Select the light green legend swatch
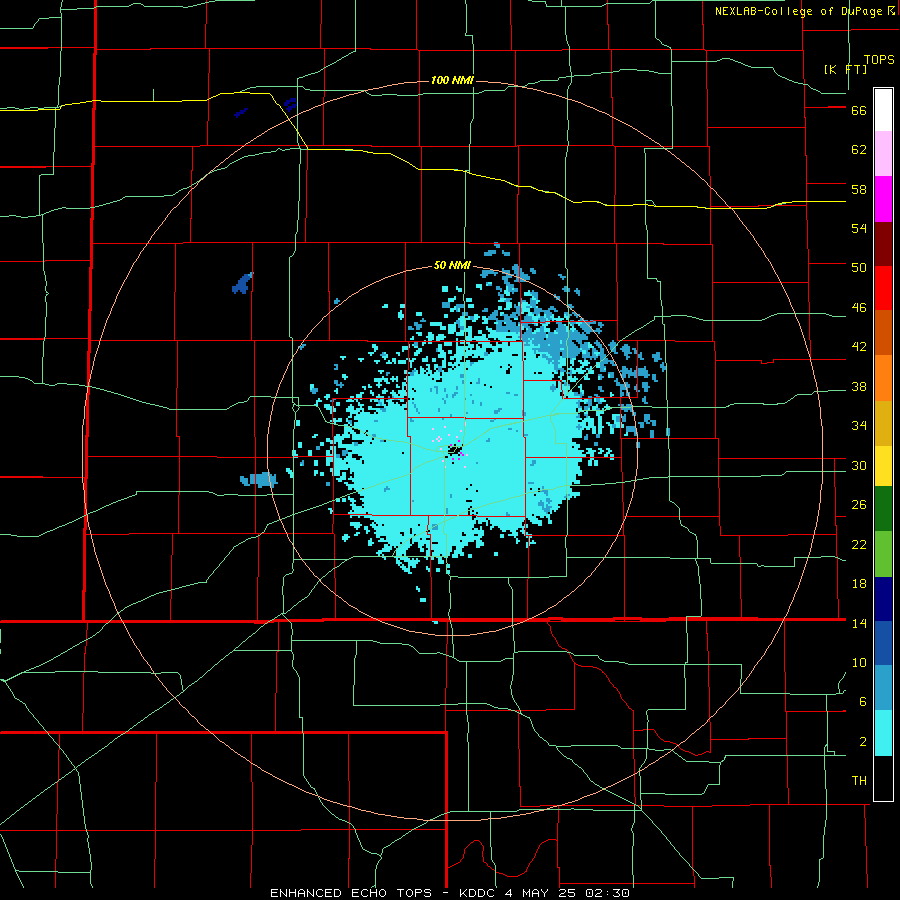Image resolution: width=900 pixels, height=900 pixels. tap(883, 554)
